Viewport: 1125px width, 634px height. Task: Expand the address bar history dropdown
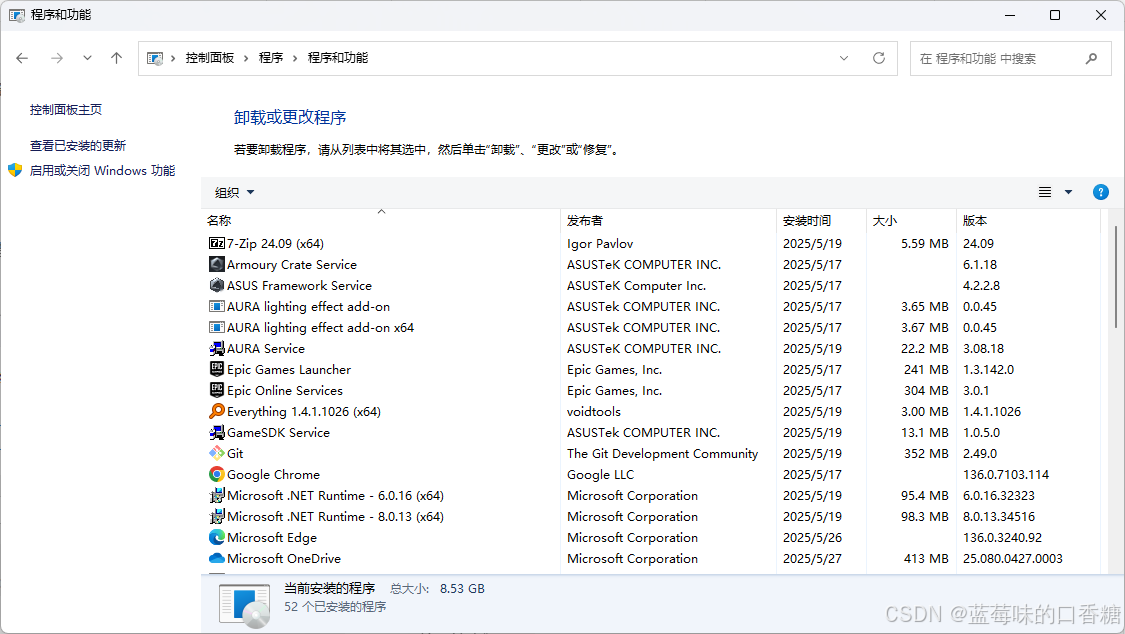coord(844,58)
